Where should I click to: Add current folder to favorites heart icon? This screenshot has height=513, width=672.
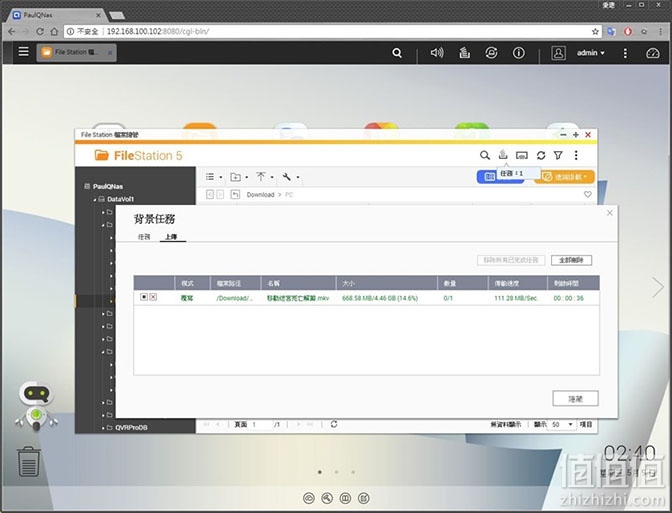(x=588, y=194)
